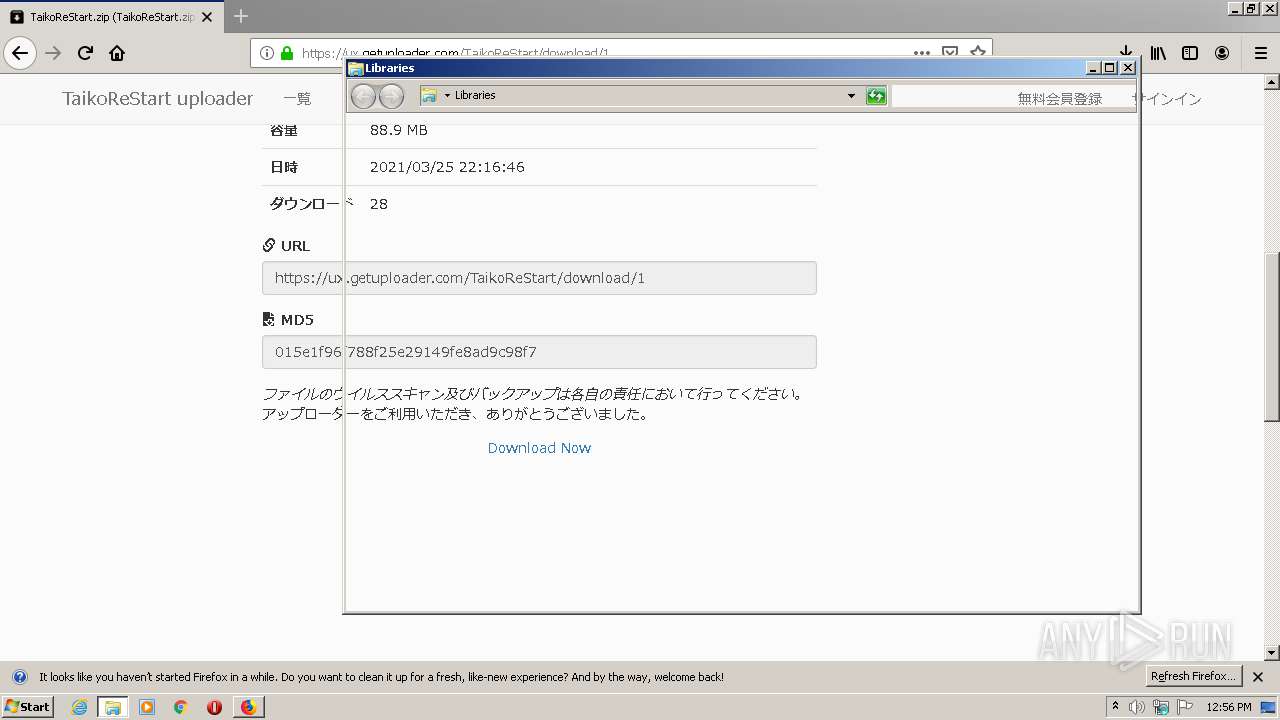Click the notification bar help icon
The height and width of the screenshot is (720, 1280).
coord(19,677)
